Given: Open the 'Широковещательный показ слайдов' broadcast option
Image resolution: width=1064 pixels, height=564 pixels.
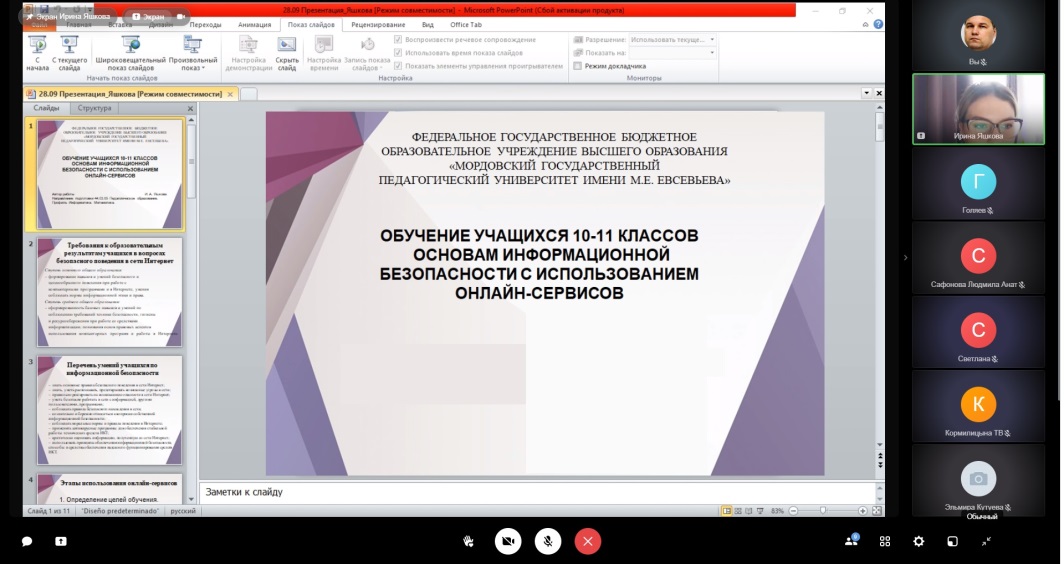Looking at the screenshot, I should tap(130, 52).
